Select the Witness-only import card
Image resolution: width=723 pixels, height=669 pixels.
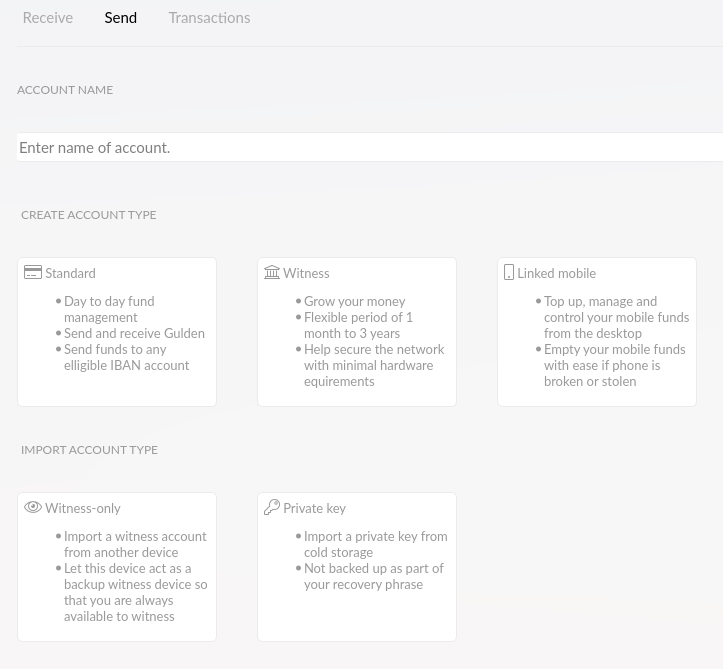pos(117,630)
